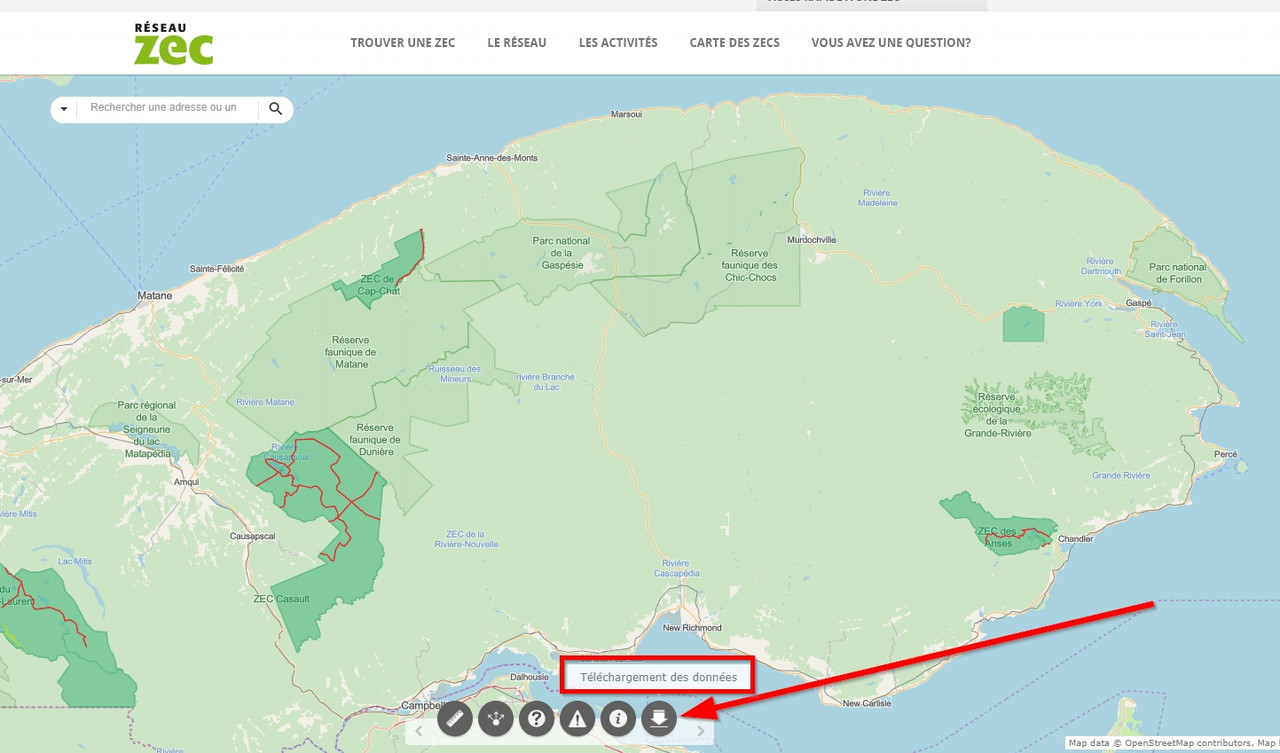
Task: Click the ZEC de Cap-Chat map label
Action: coord(380,285)
